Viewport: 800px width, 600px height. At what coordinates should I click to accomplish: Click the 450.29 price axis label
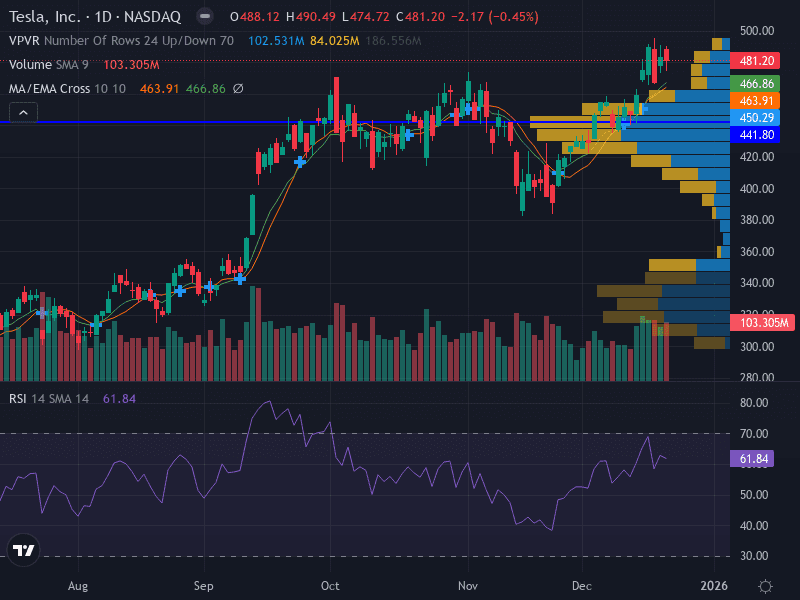756,117
